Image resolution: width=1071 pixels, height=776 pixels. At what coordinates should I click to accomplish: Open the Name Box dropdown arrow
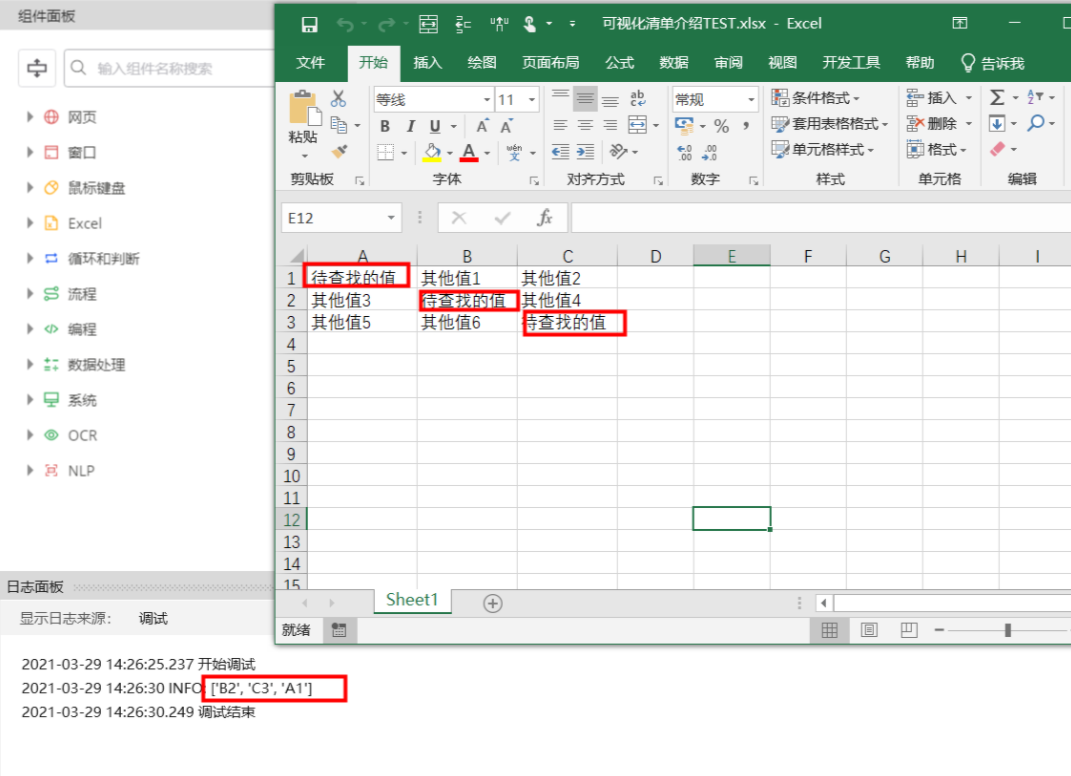[391, 218]
